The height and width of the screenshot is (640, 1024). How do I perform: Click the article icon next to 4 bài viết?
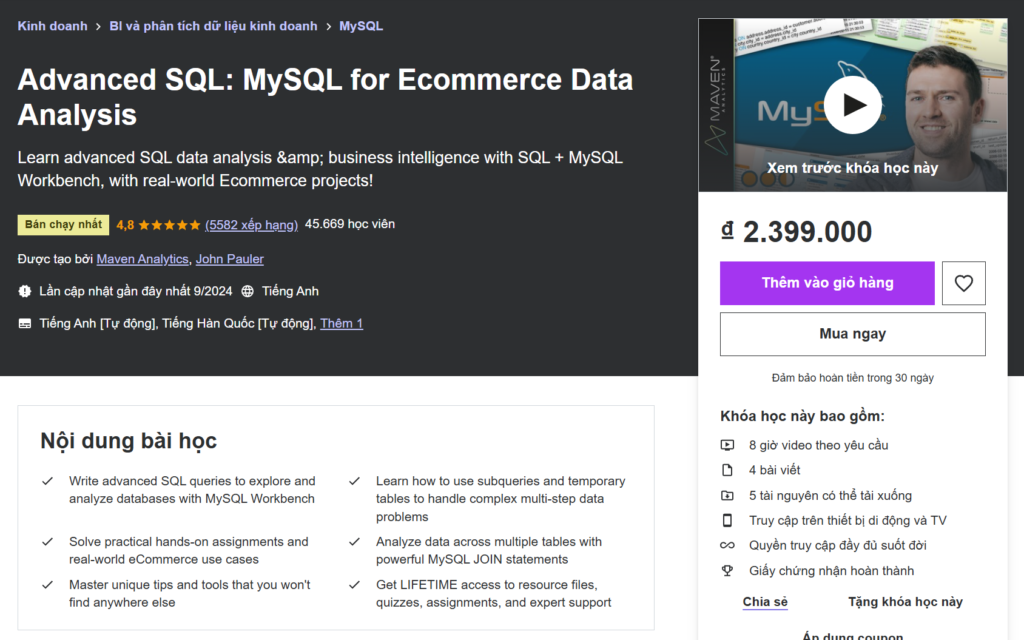[729, 470]
